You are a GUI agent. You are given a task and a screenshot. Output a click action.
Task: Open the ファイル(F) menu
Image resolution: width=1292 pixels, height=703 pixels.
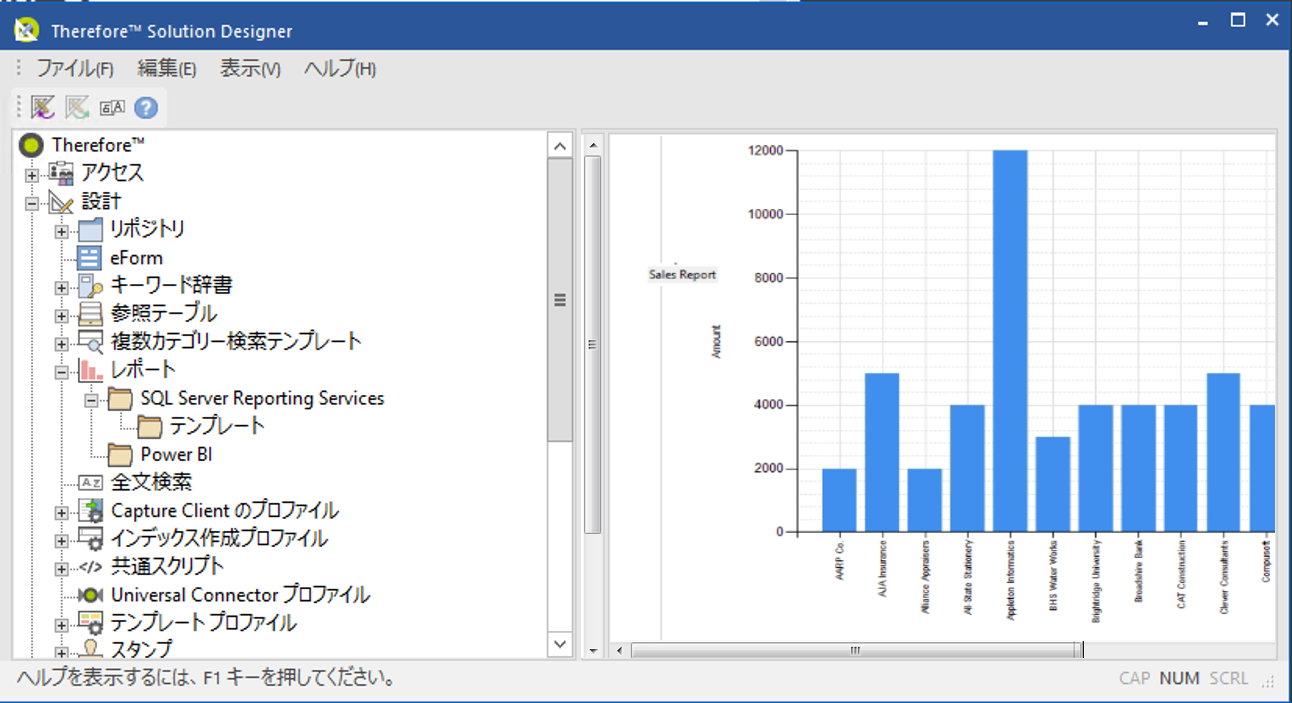[x=75, y=69]
